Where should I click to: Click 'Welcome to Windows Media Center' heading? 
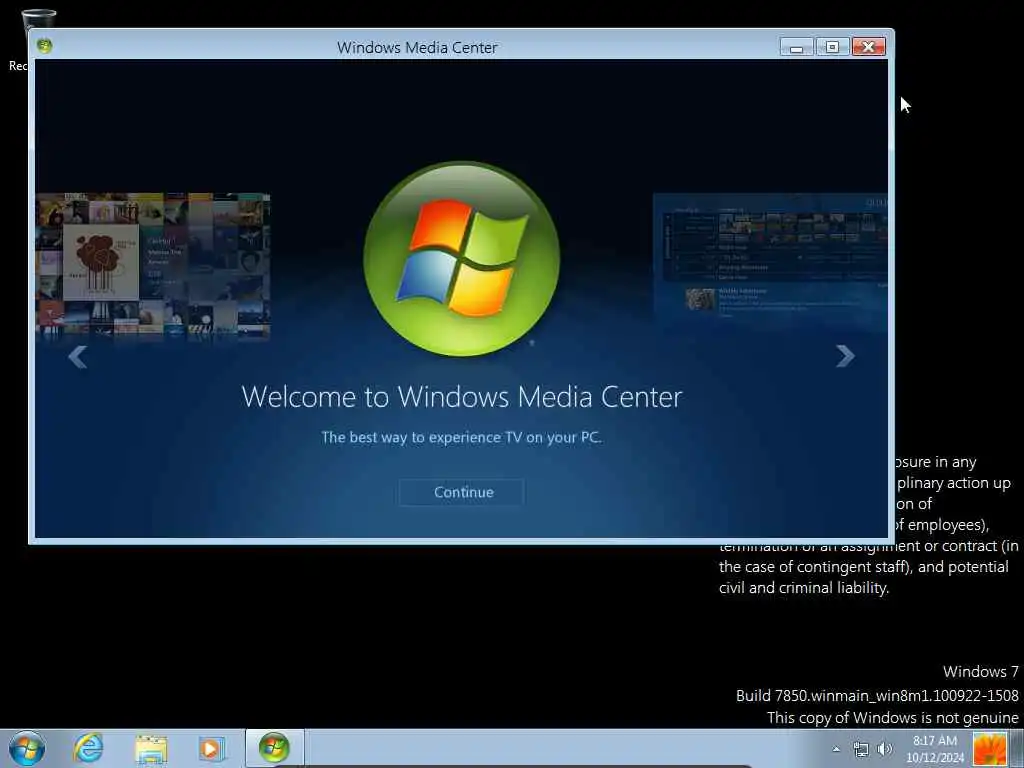[462, 397]
